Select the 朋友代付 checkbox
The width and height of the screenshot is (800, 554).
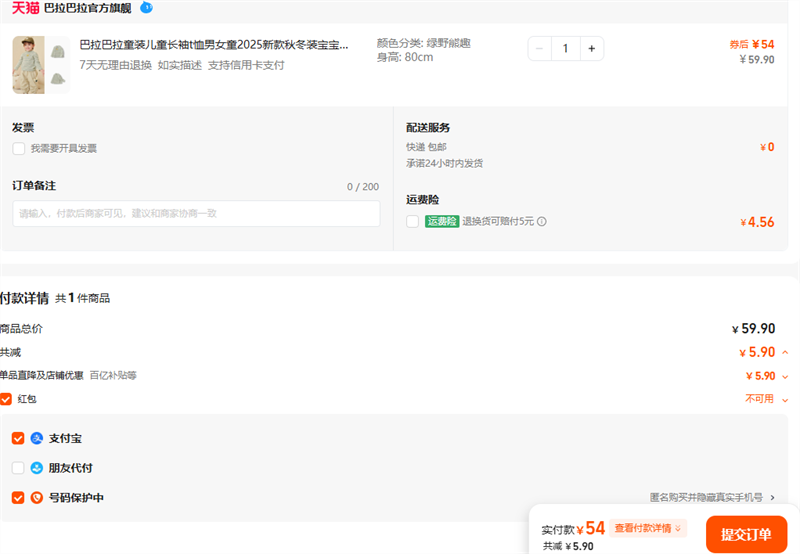pyautogui.click(x=18, y=468)
